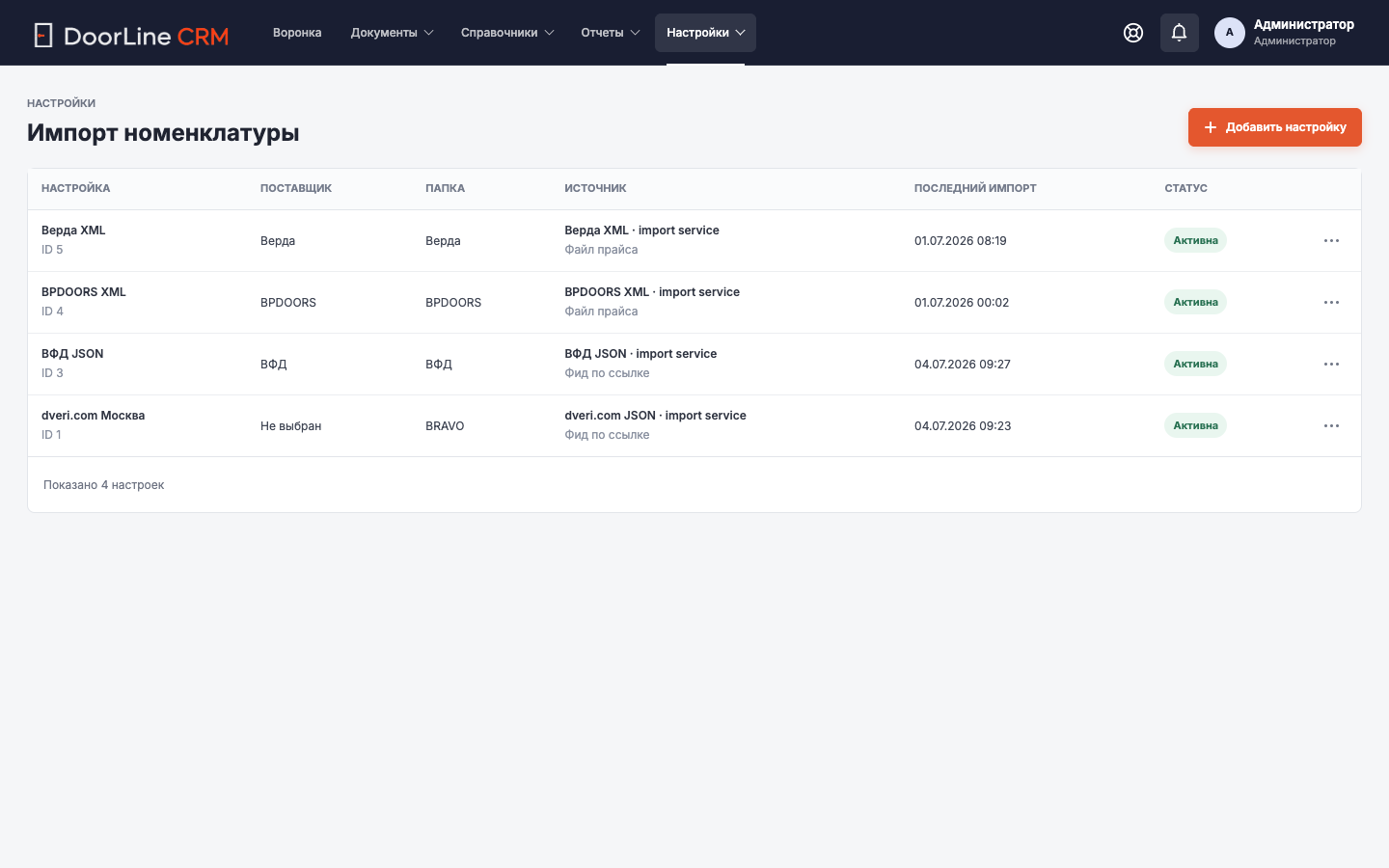
Task: Click the Статус column header
Action: click(1185, 188)
